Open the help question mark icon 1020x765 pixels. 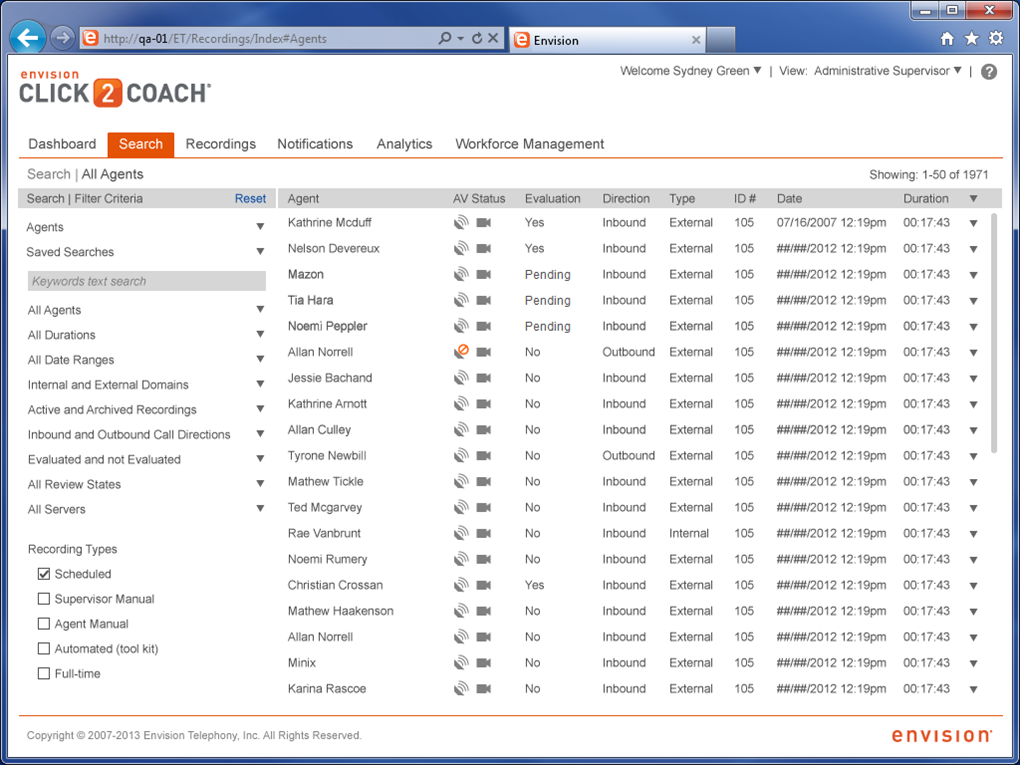click(988, 71)
